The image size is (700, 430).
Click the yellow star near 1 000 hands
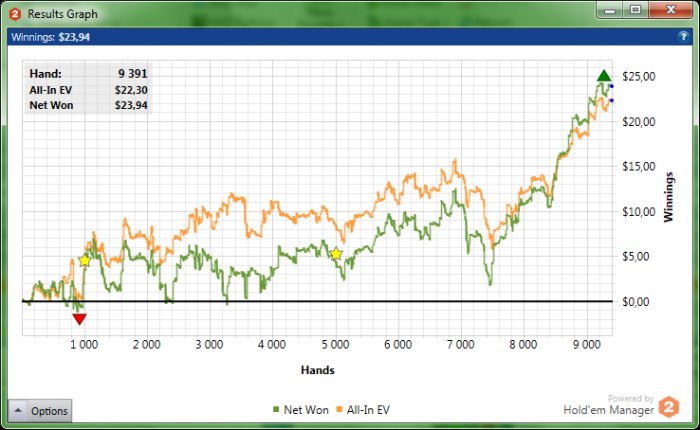[85, 261]
